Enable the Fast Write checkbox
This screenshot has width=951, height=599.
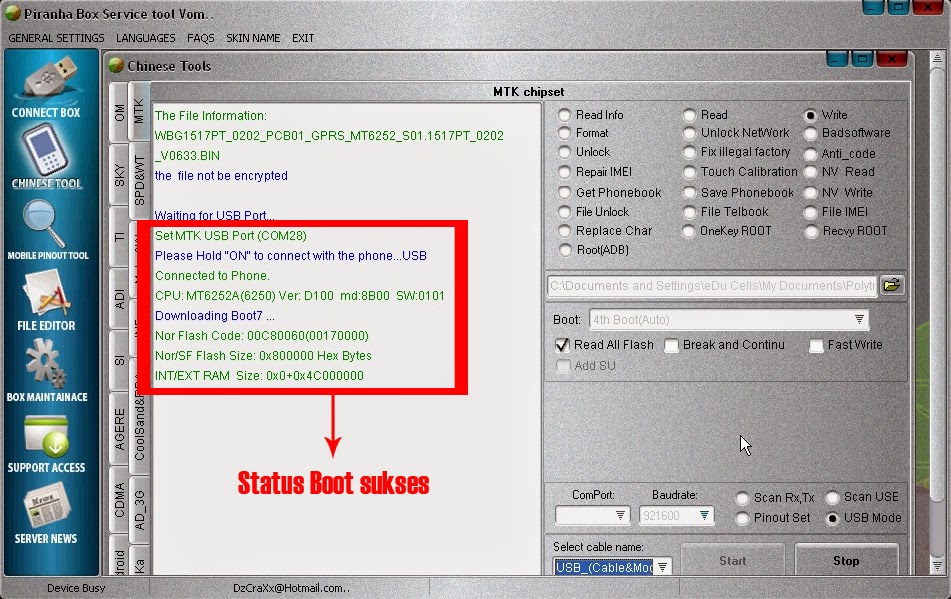pos(816,345)
